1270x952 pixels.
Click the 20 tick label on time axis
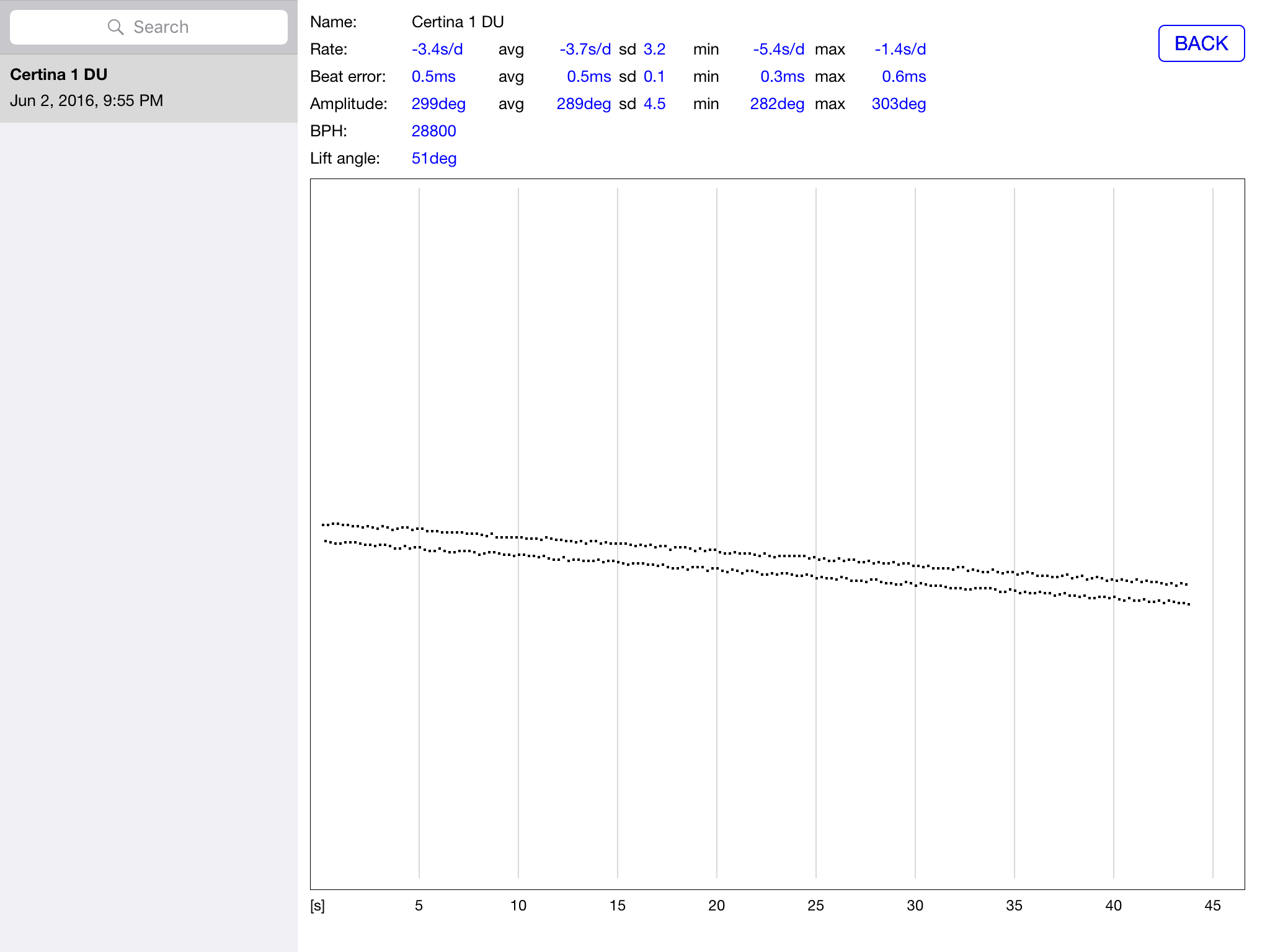717,906
